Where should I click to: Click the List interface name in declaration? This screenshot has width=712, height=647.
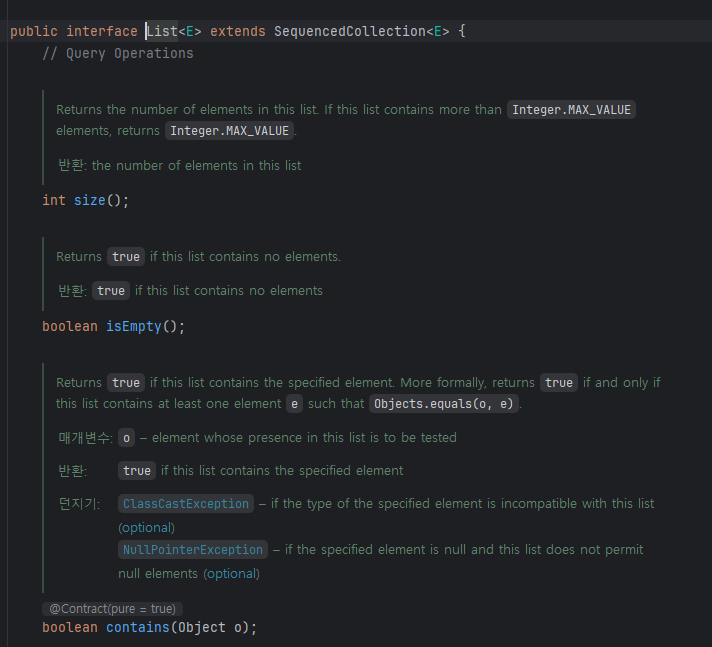[x=162, y=31]
